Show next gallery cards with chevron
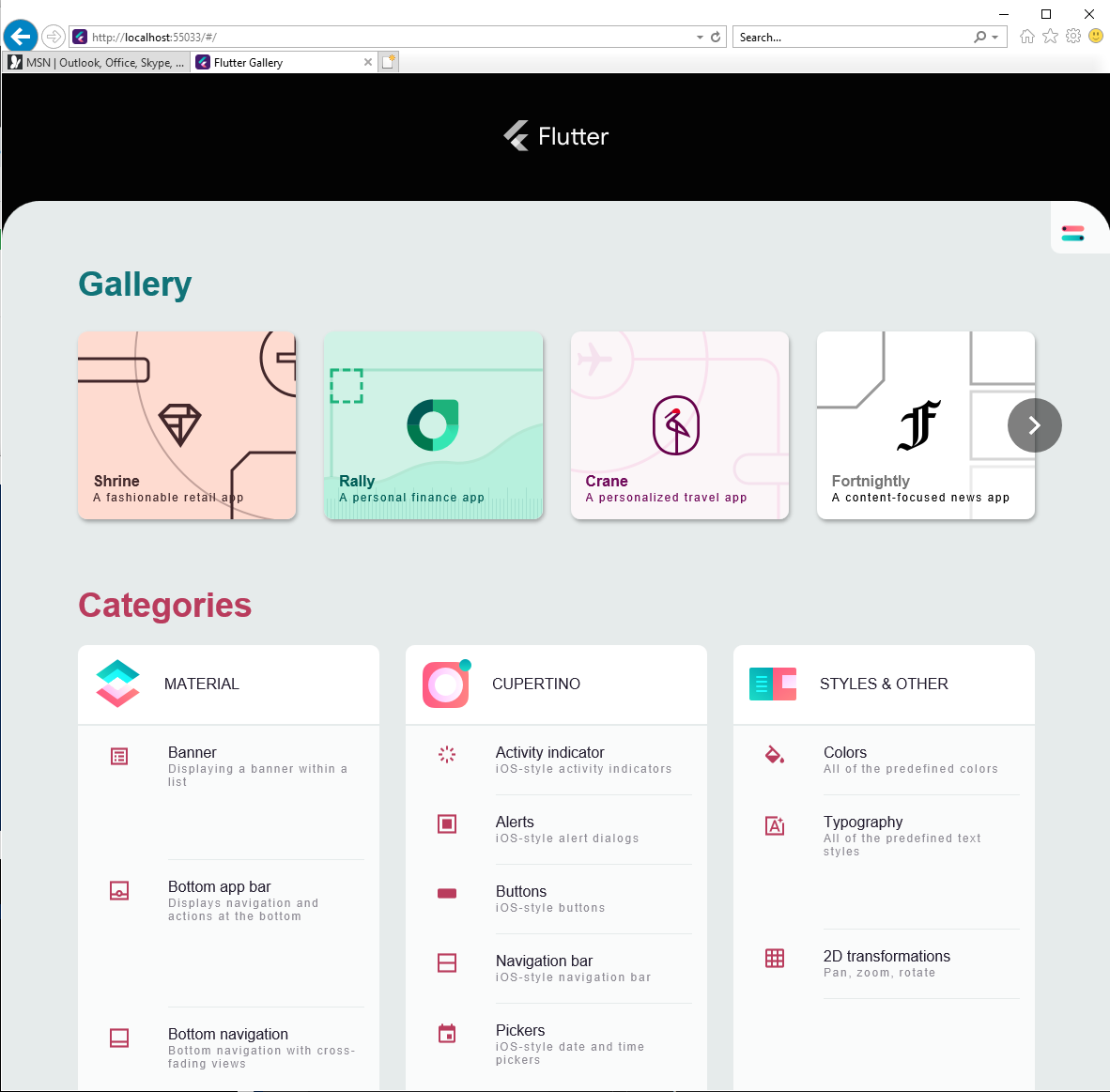The height and width of the screenshot is (1092, 1110). (x=1034, y=425)
